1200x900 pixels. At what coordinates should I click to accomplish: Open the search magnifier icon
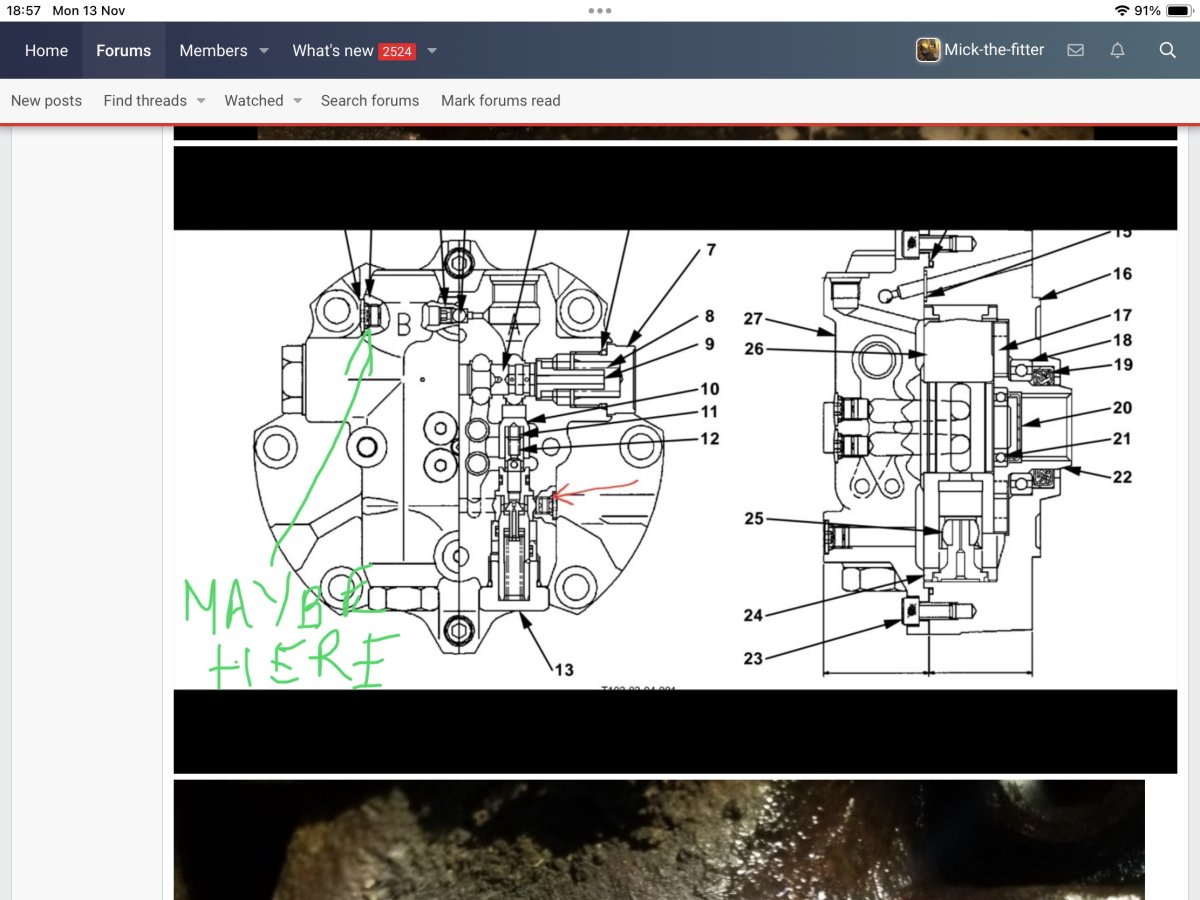1167,50
